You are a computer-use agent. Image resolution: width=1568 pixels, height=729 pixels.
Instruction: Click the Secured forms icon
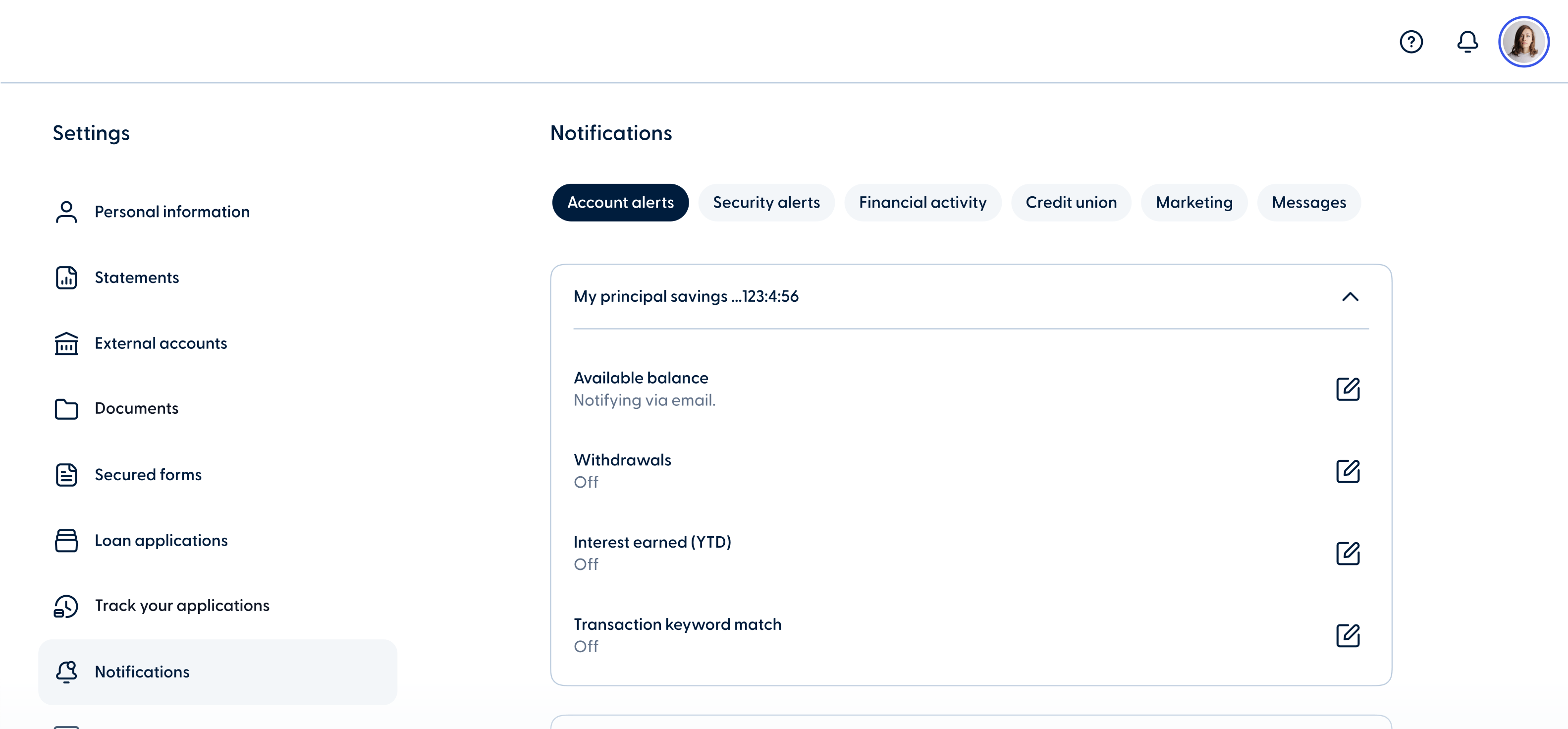tap(66, 475)
